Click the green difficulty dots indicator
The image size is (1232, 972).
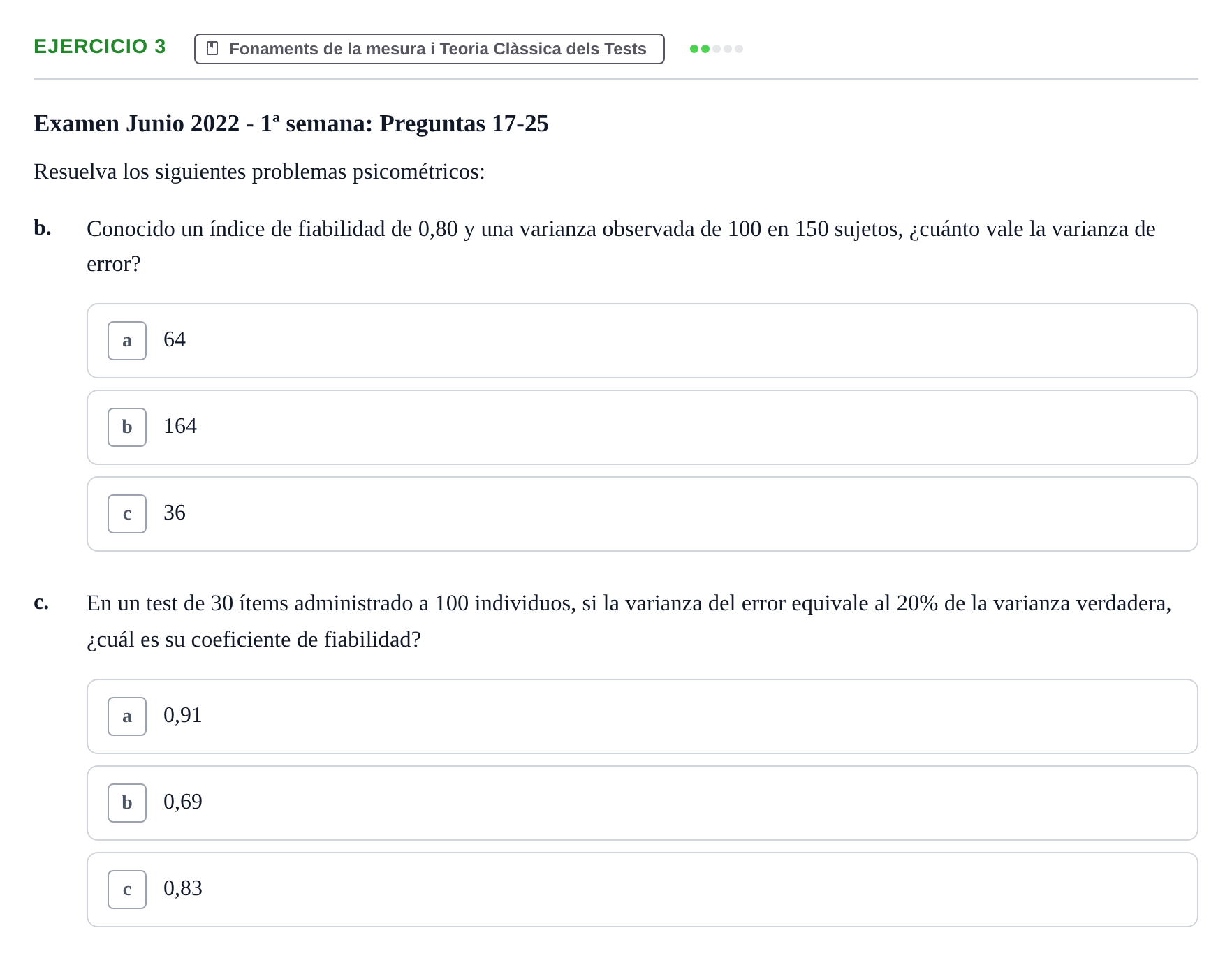(717, 49)
